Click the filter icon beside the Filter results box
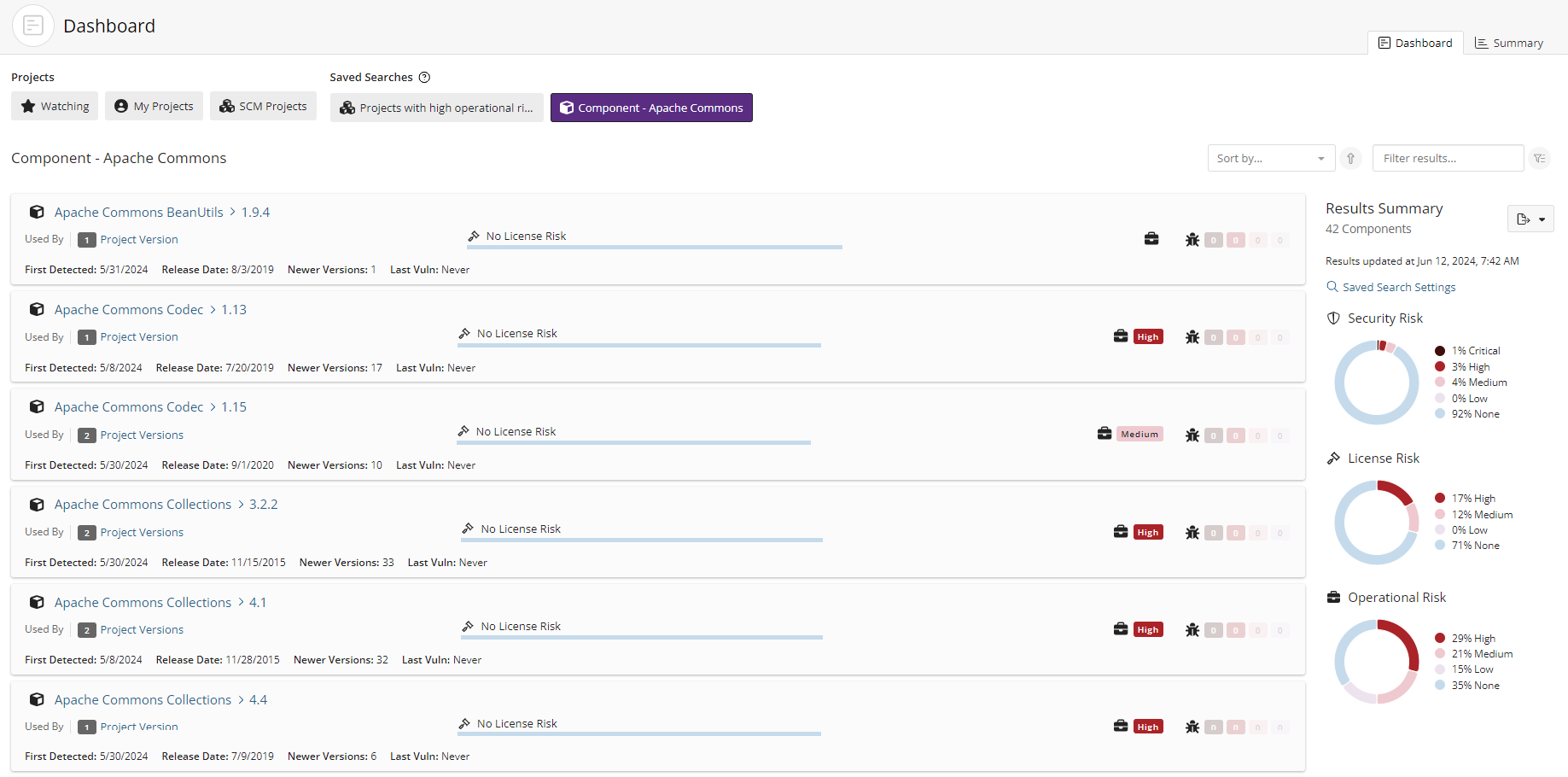Viewport: 1568px width, 777px height. (1540, 158)
